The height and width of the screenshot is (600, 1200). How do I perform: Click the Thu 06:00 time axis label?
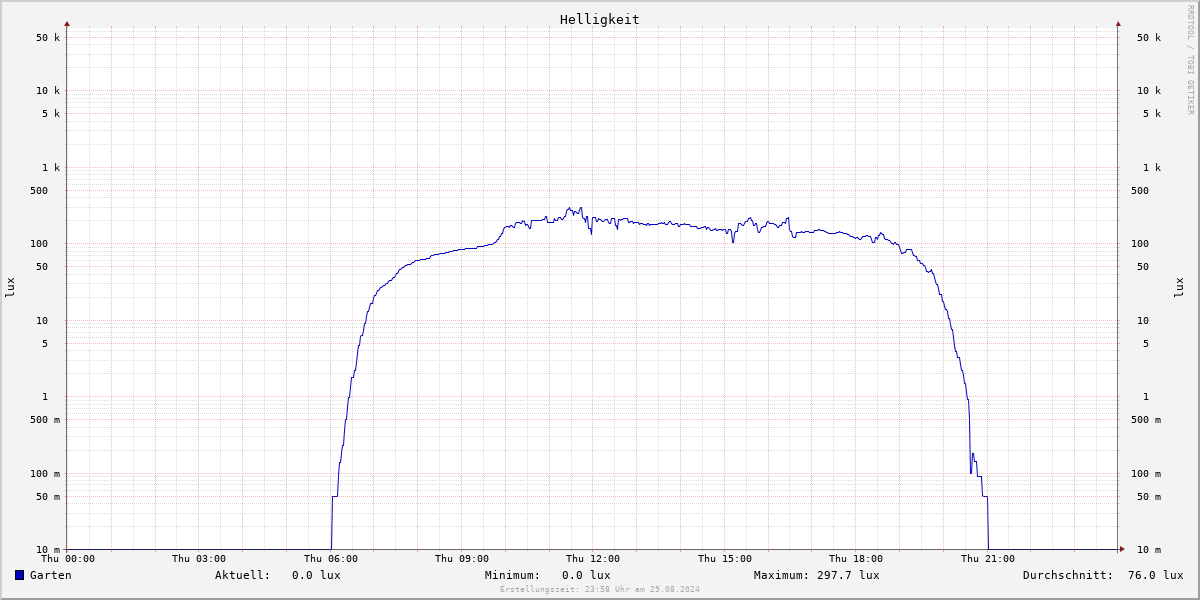click(x=331, y=559)
